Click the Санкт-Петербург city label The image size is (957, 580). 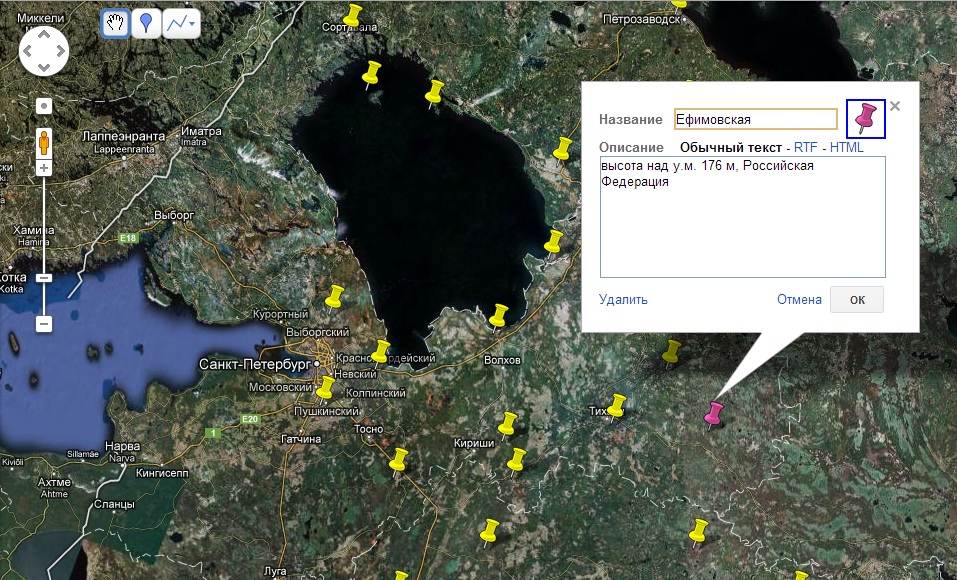[255, 364]
